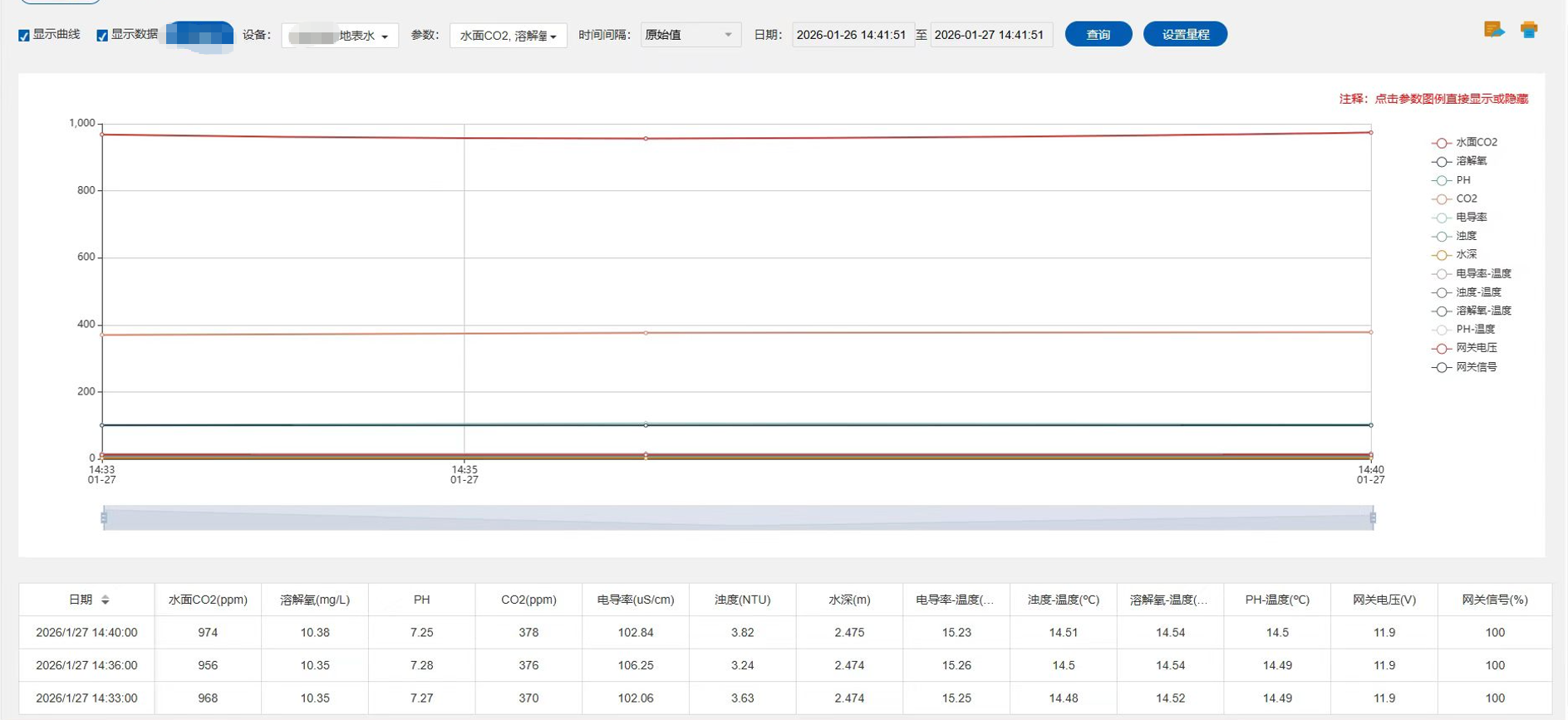Screen dimensions: 1568x720
Task: Toggle the 浊度-温度 legend series
Action: 1467,292
